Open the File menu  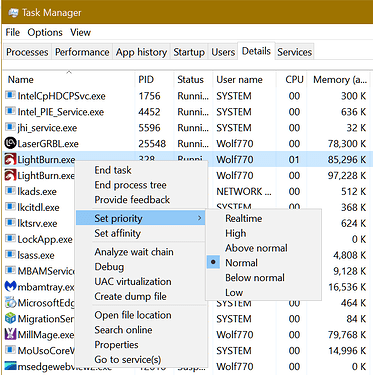(x=13, y=32)
